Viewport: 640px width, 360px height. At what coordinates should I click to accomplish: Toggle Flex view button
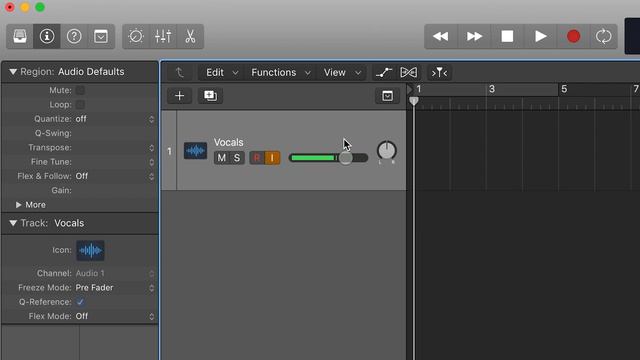point(409,73)
